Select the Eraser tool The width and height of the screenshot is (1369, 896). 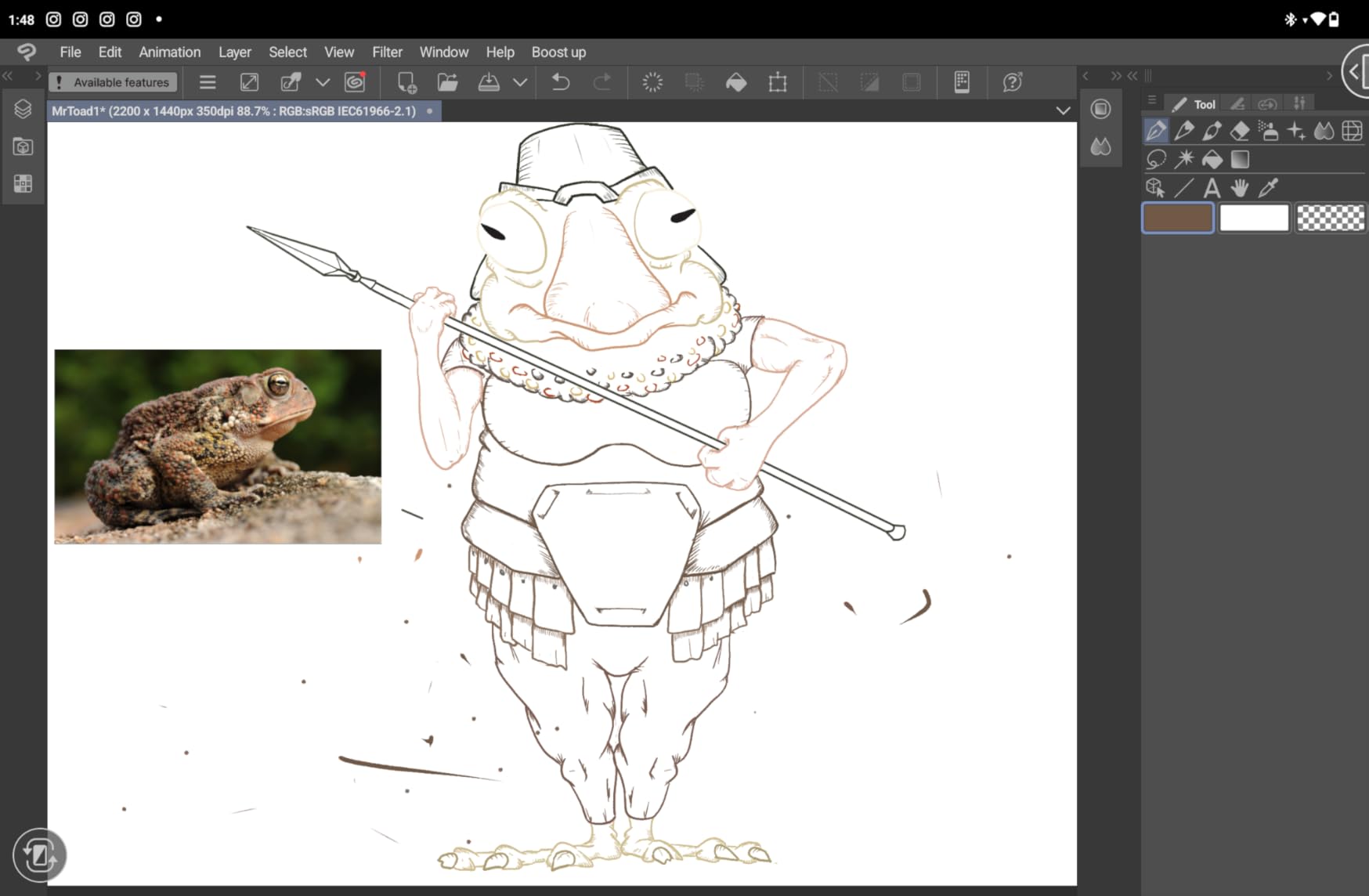click(x=1240, y=131)
